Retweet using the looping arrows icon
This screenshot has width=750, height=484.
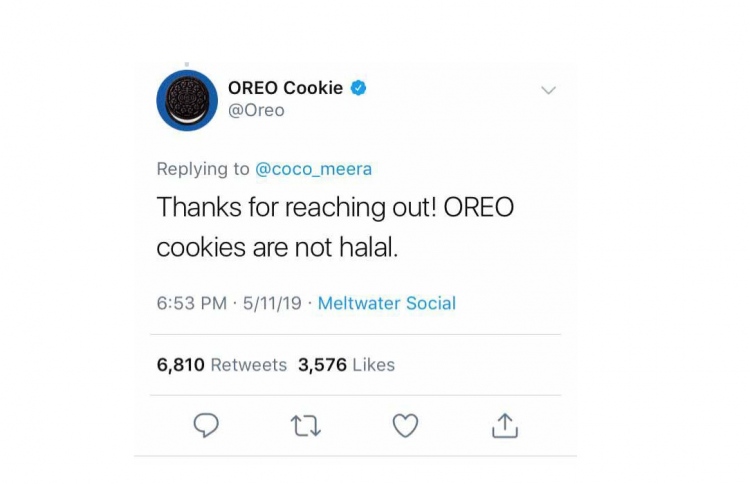coord(306,426)
